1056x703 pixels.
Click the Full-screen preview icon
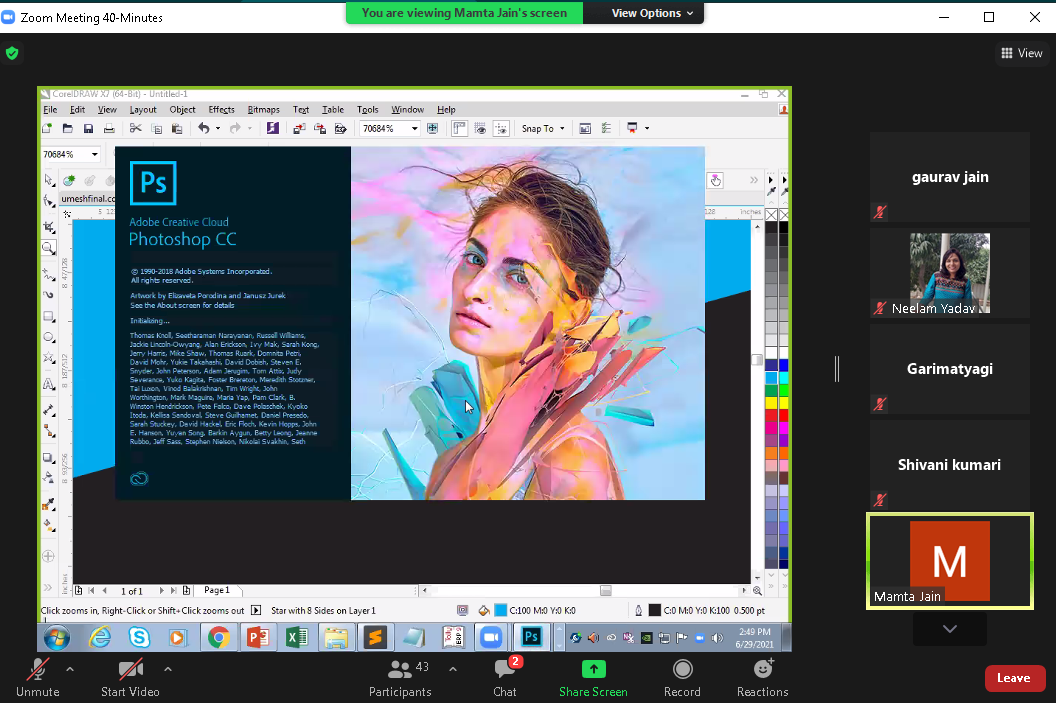coord(432,129)
